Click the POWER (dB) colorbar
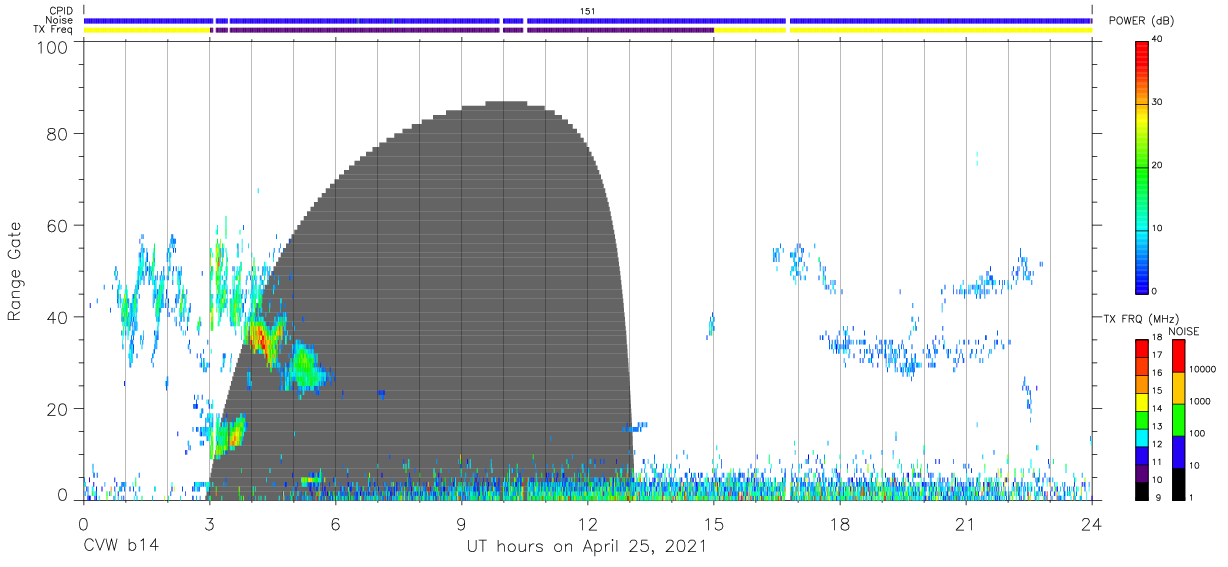Screen dimensions: 1228x567 pos(1141,166)
